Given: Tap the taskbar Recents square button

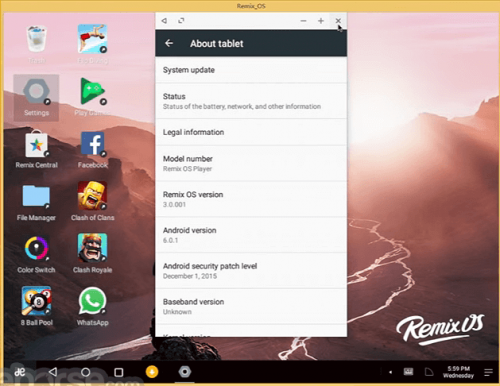Looking at the screenshot, I should [x=118, y=372].
